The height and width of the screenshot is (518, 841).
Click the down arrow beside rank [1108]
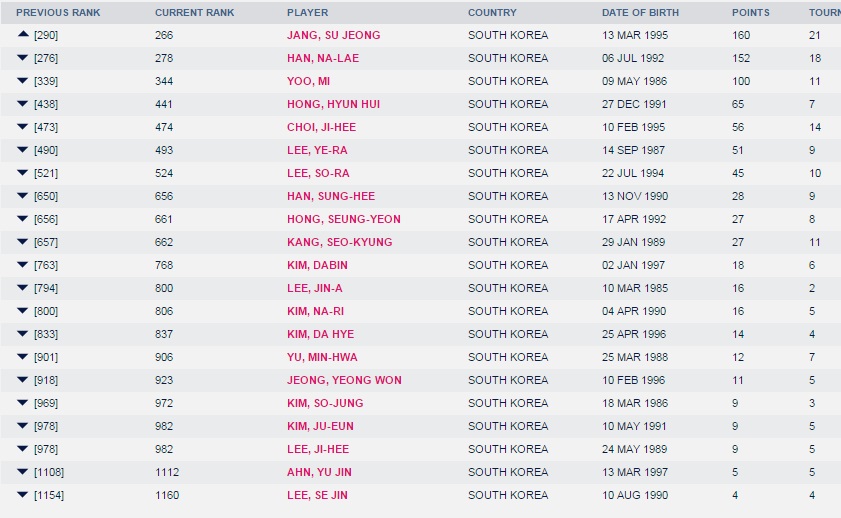(23, 472)
